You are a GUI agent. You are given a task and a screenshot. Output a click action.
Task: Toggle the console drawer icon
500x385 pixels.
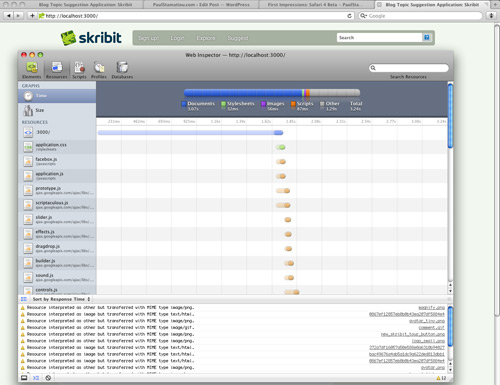point(36,378)
